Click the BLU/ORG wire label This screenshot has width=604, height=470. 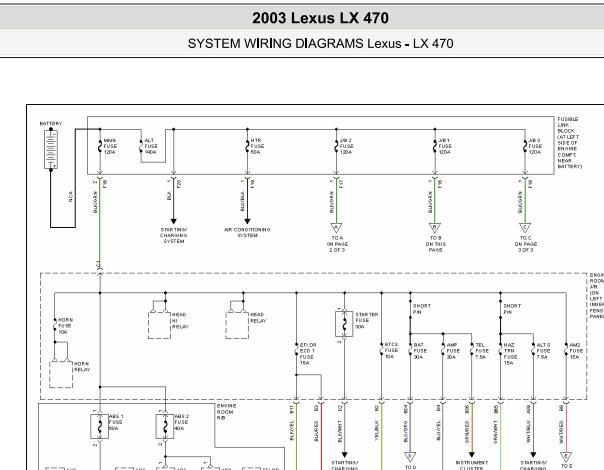[x=406, y=431]
